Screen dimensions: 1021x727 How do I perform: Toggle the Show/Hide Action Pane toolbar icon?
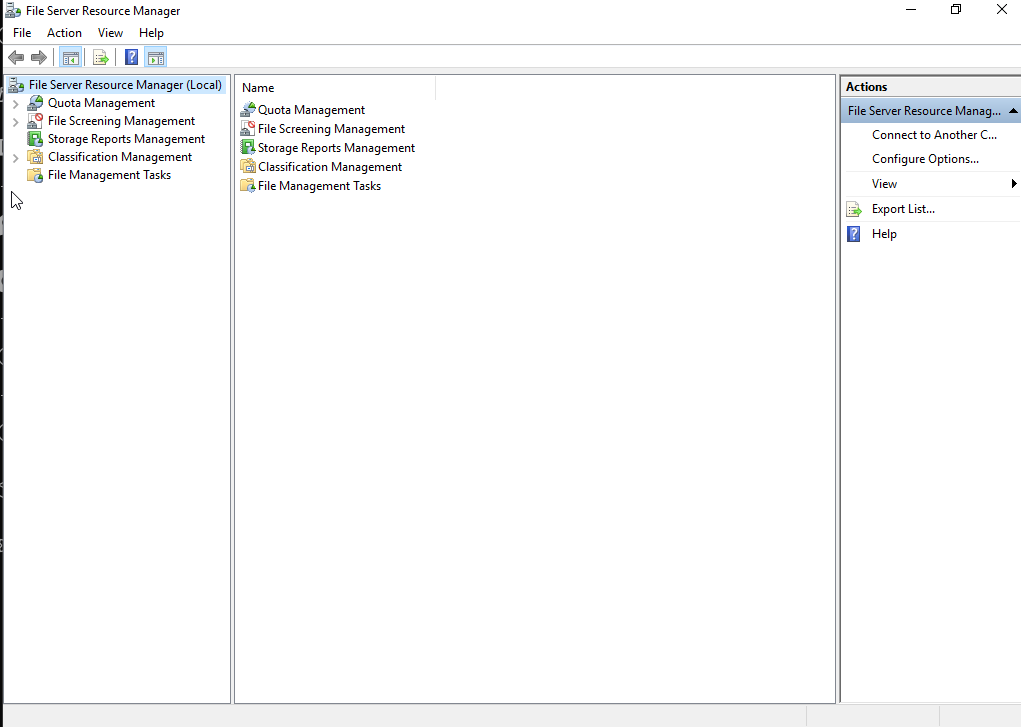point(156,57)
